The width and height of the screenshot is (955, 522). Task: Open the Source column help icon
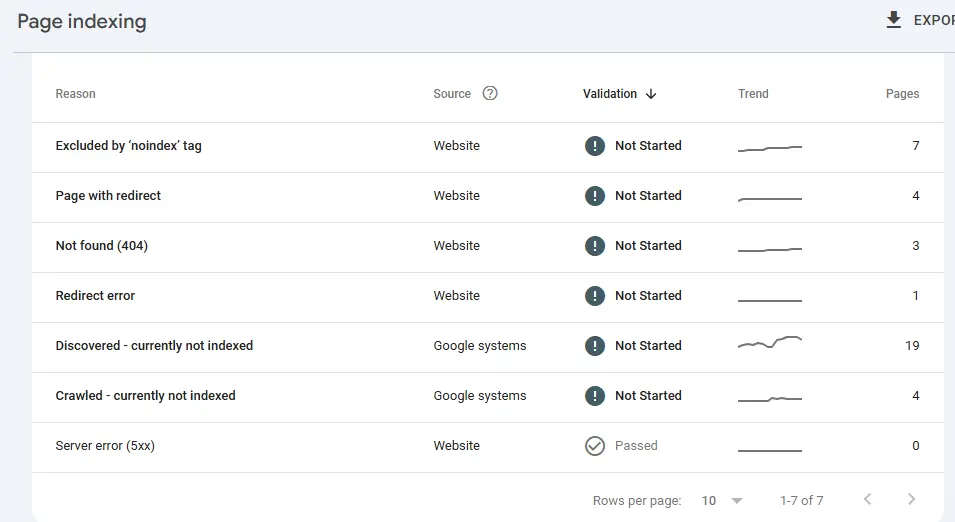point(490,93)
